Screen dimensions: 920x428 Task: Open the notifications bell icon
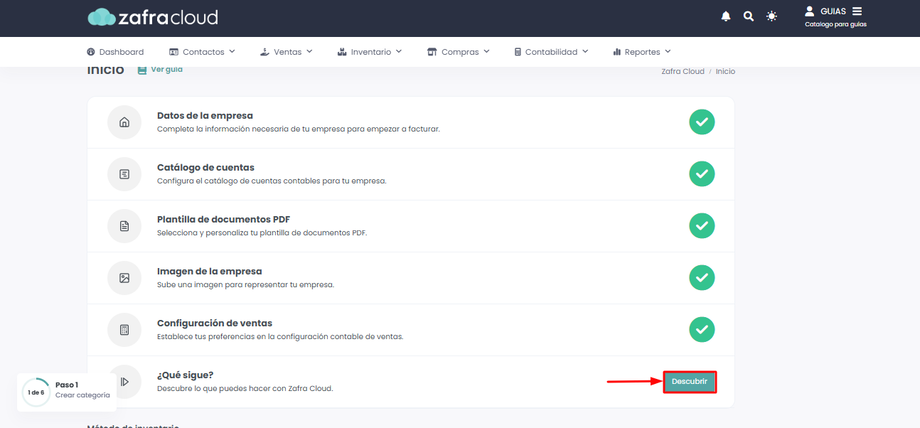[x=726, y=16]
